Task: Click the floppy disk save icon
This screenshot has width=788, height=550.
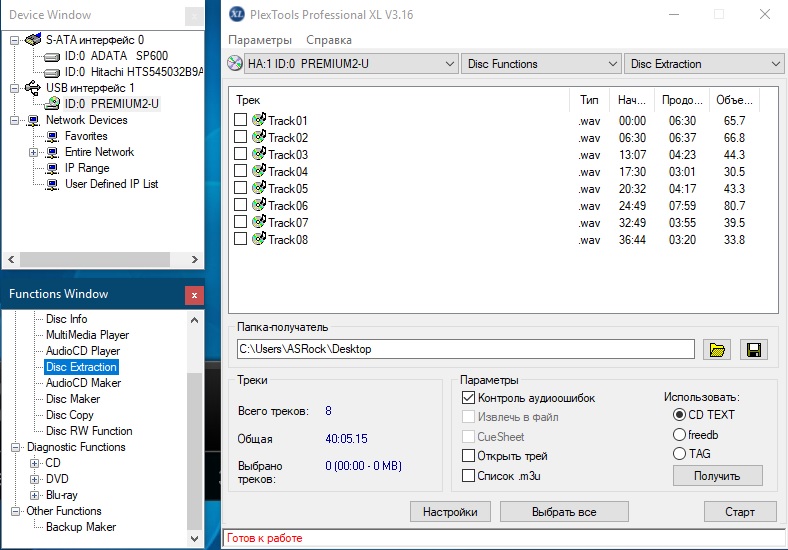Action: 754,349
